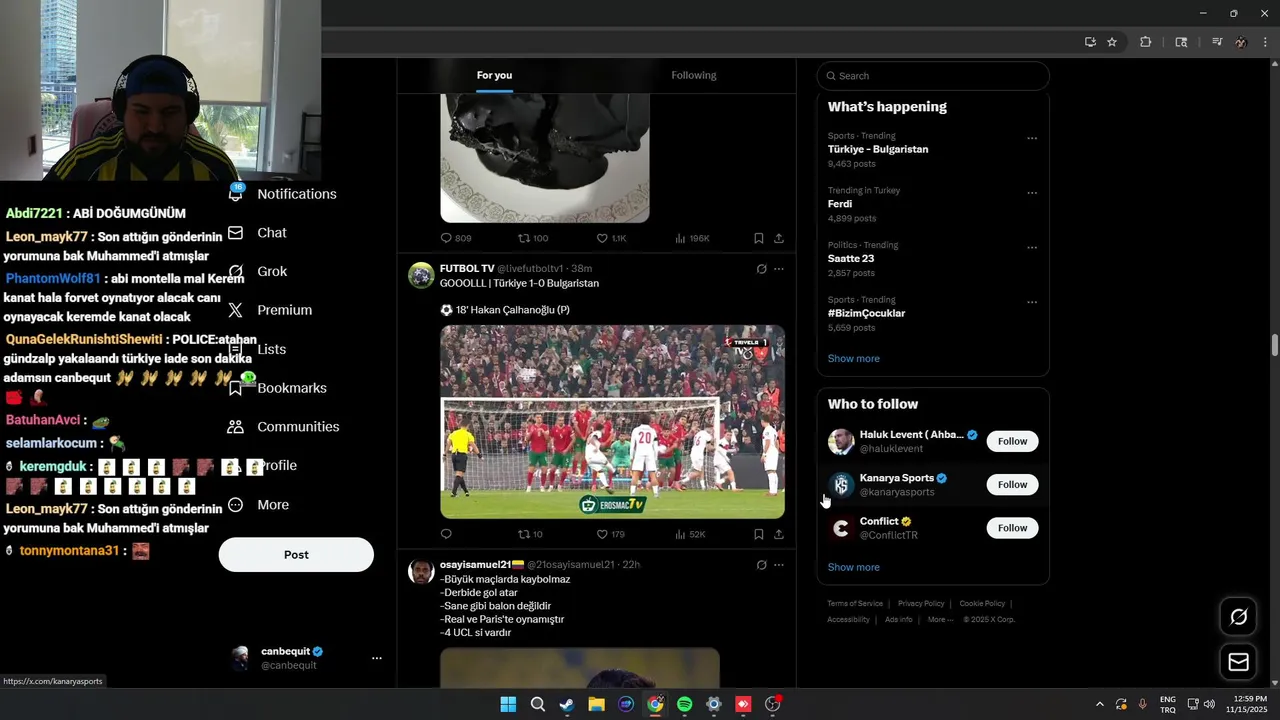Follow Conflict account
The image size is (1280, 720).
(x=1012, y=528)
